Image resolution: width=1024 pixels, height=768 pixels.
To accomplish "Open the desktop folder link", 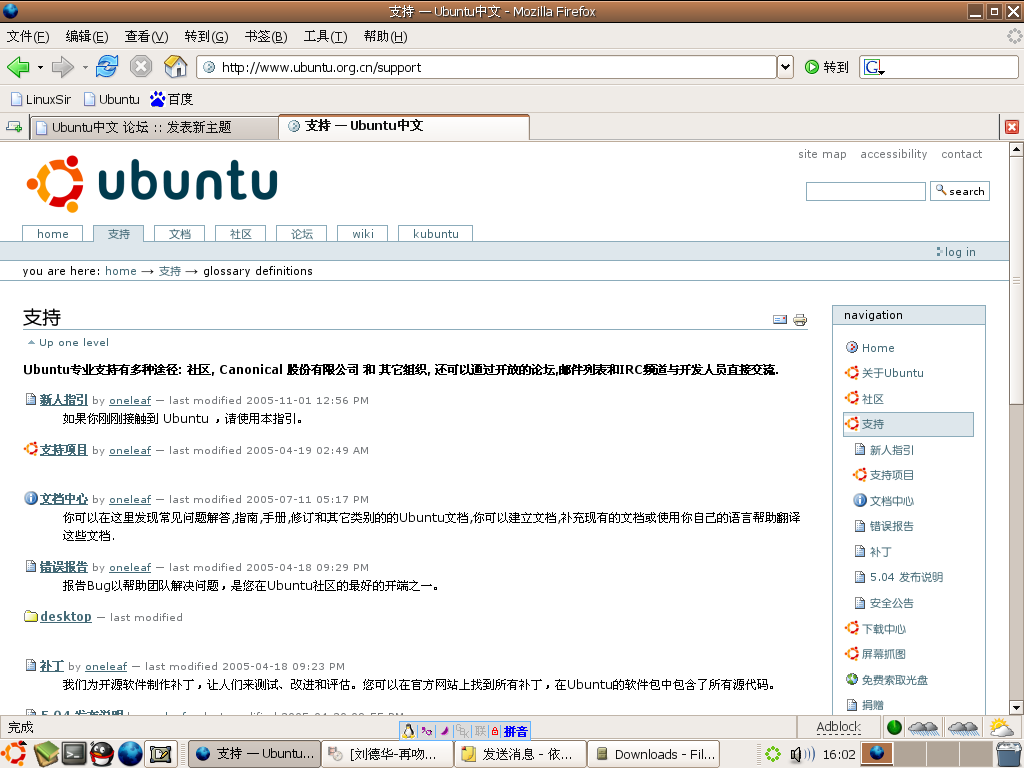I will coord(66,616).
